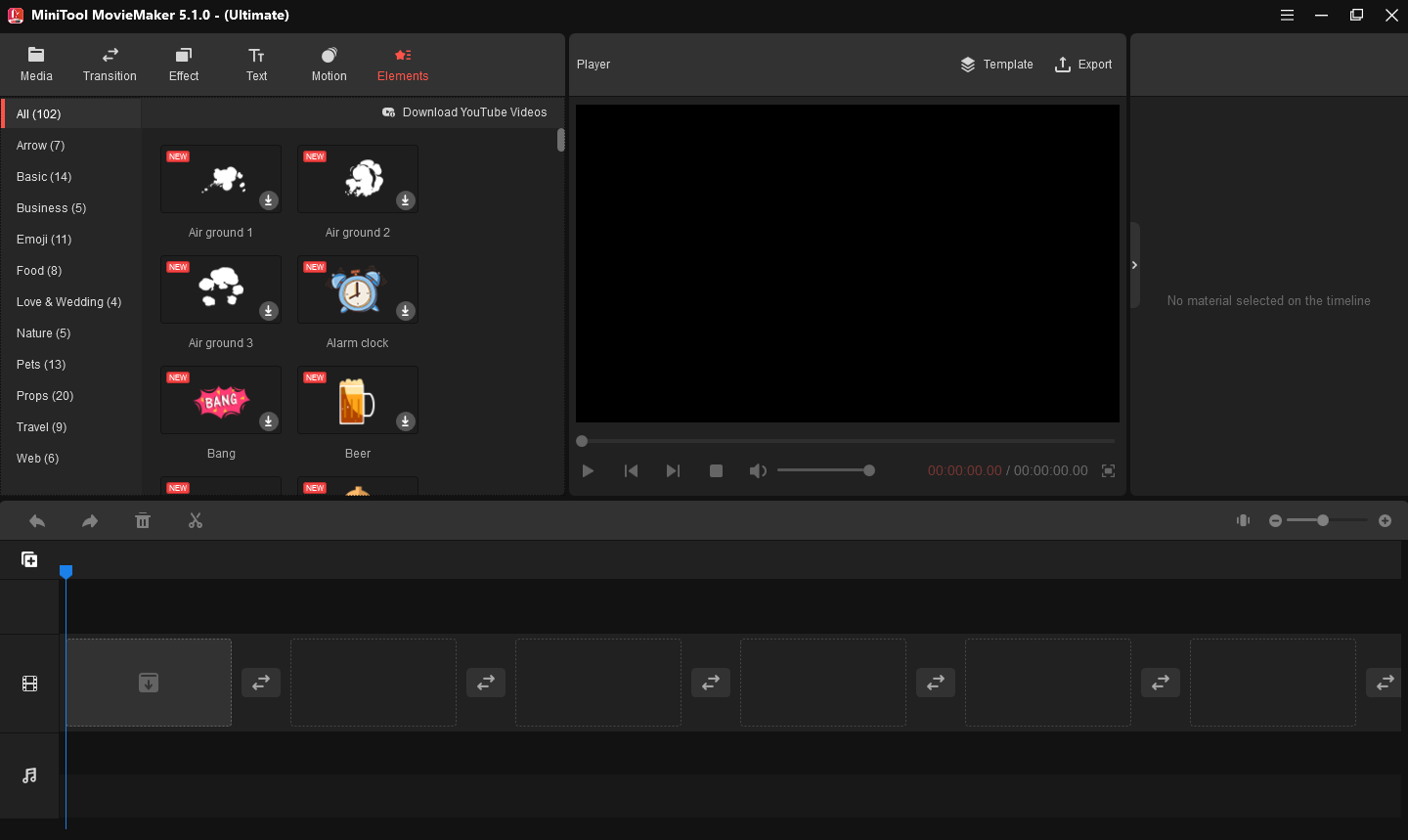This screenshot has width=1408, height=840.
Task: Select Business (5) category
Action: [x=71, y=208]
